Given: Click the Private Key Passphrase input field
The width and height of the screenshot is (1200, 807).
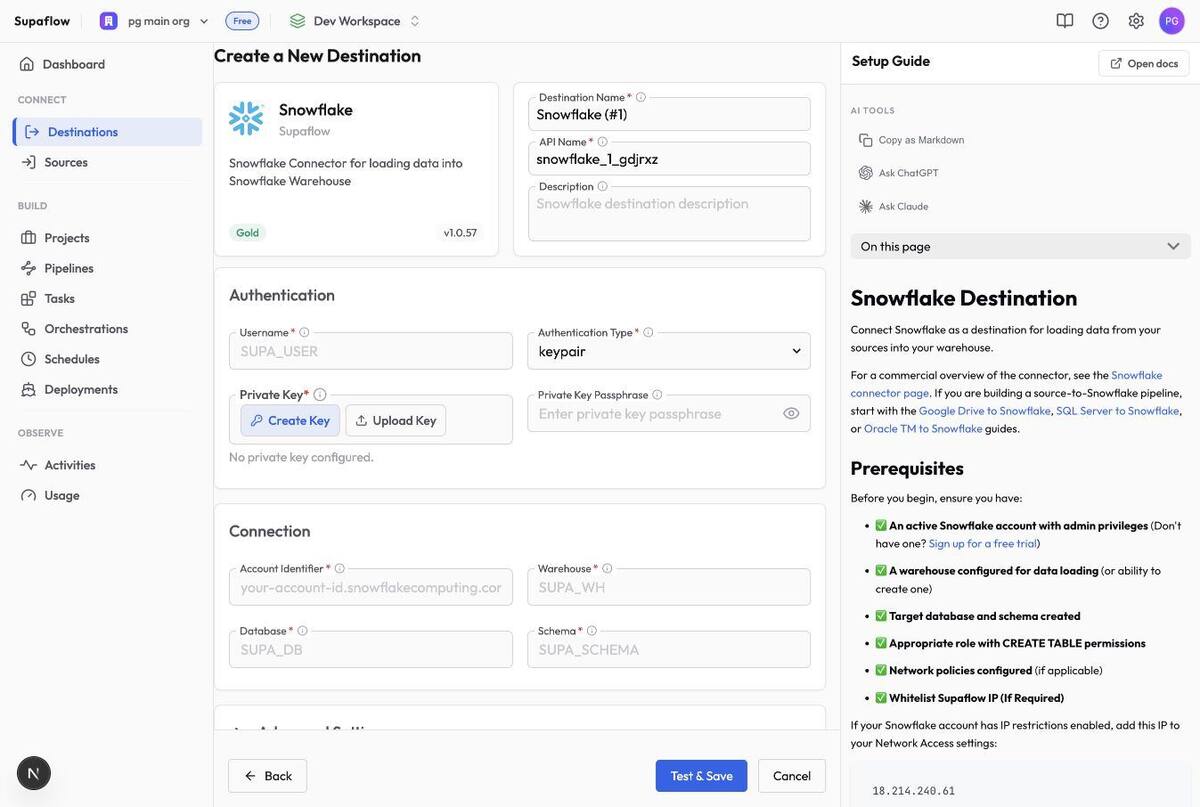Looking at the screenshot, I should pos(669,413).
